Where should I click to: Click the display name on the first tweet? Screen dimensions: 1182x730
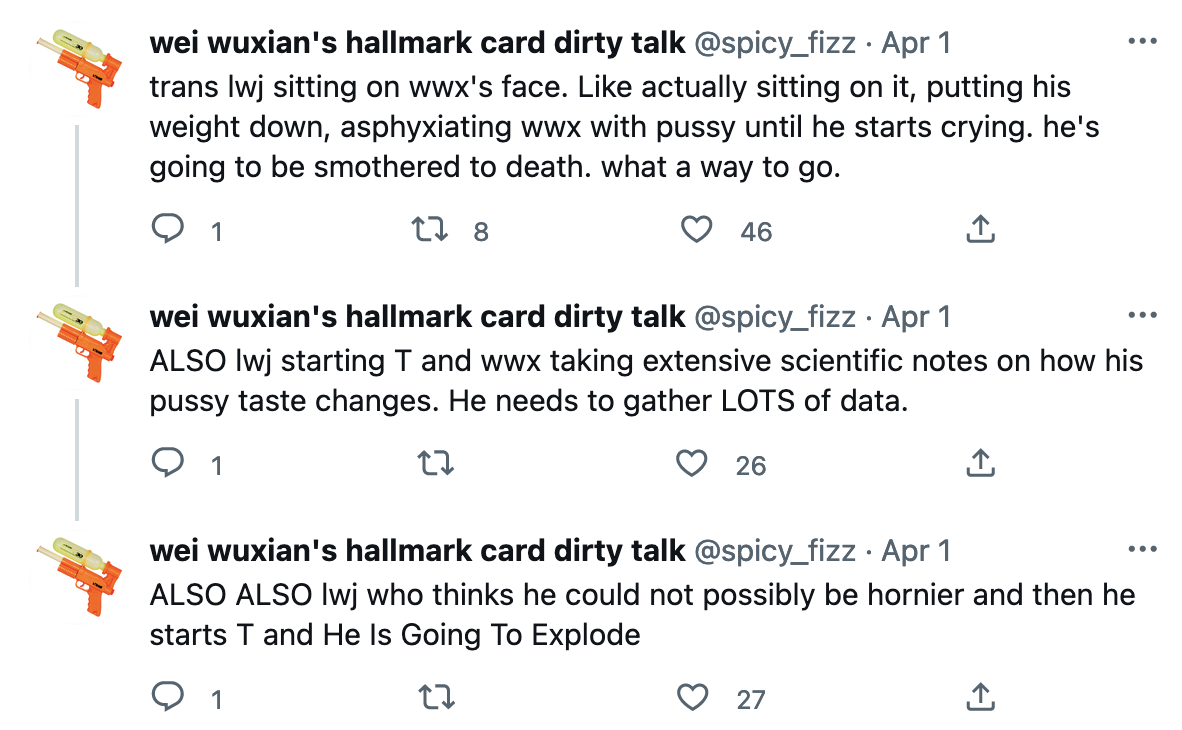pyautogui.click(x=417, y=43)
